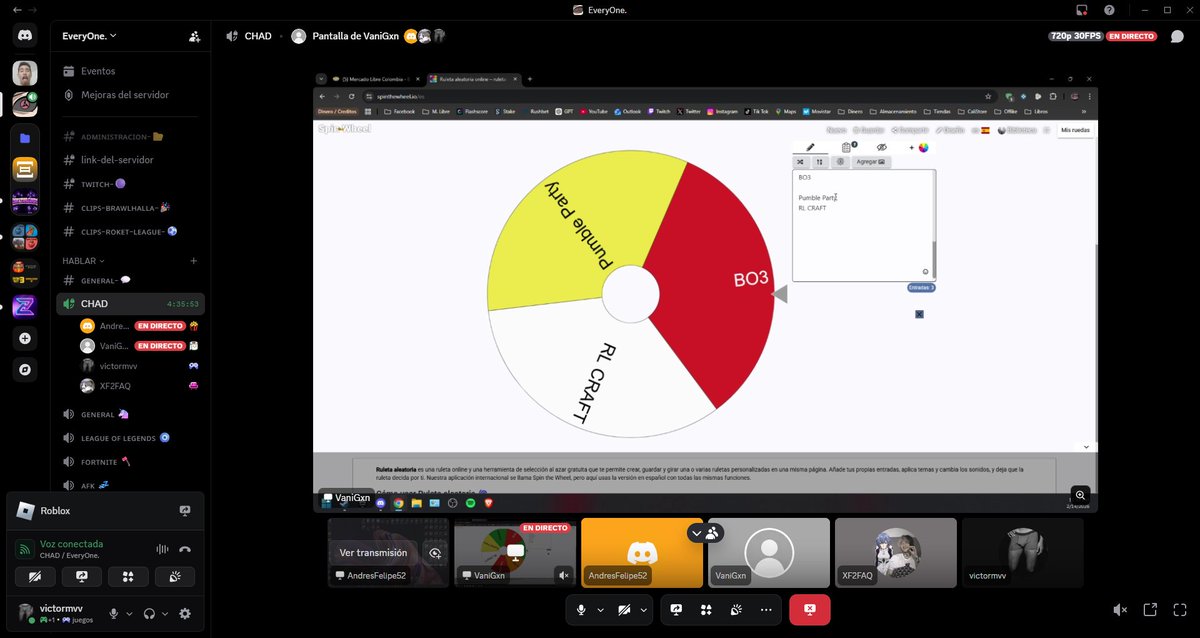
Task: Share screen from bottom call controls
Action: pyautogui.click(x=676, y=609)
